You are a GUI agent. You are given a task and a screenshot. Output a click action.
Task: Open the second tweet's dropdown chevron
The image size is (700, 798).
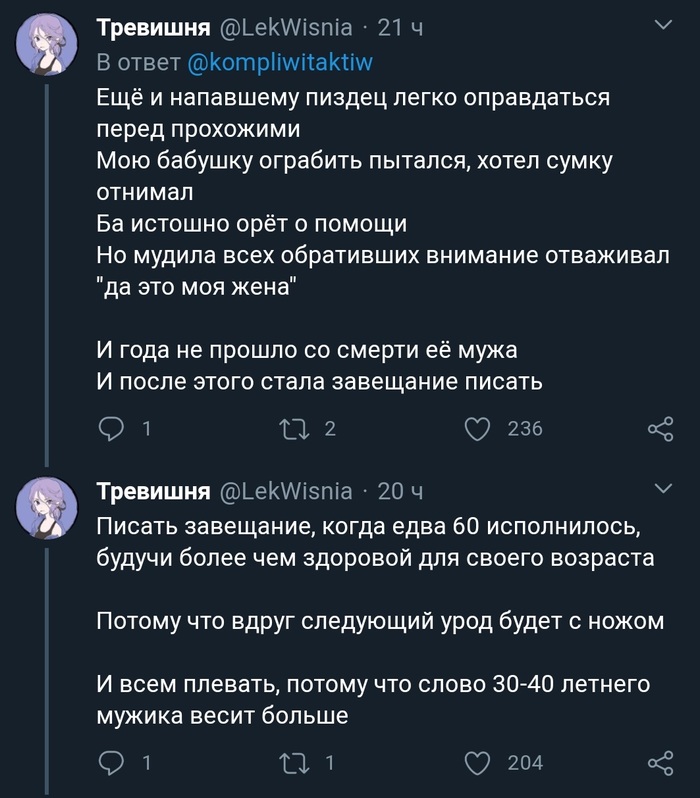(x=662, y=488)
